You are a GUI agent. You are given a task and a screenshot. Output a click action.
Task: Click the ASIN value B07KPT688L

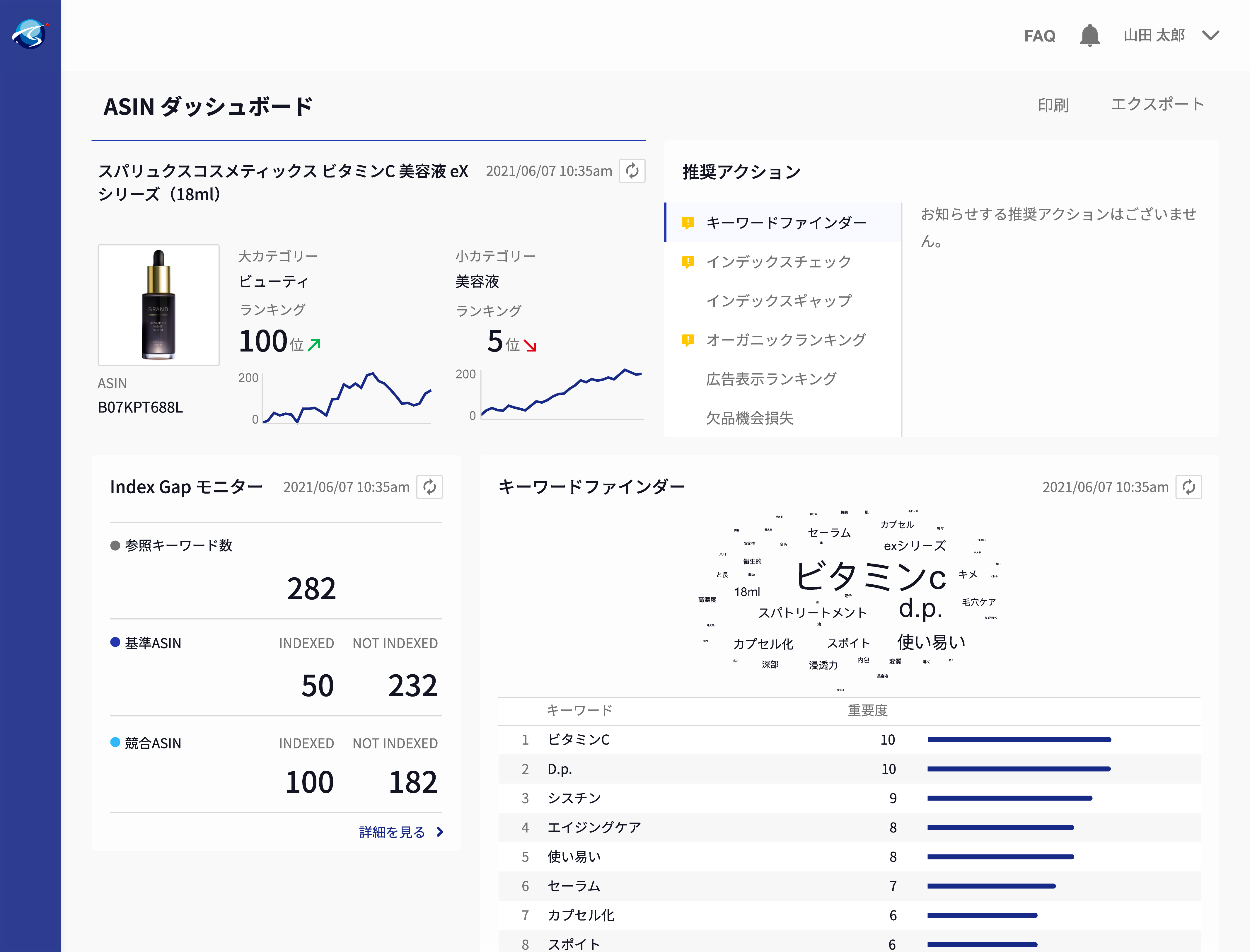(x=141, y=407)
